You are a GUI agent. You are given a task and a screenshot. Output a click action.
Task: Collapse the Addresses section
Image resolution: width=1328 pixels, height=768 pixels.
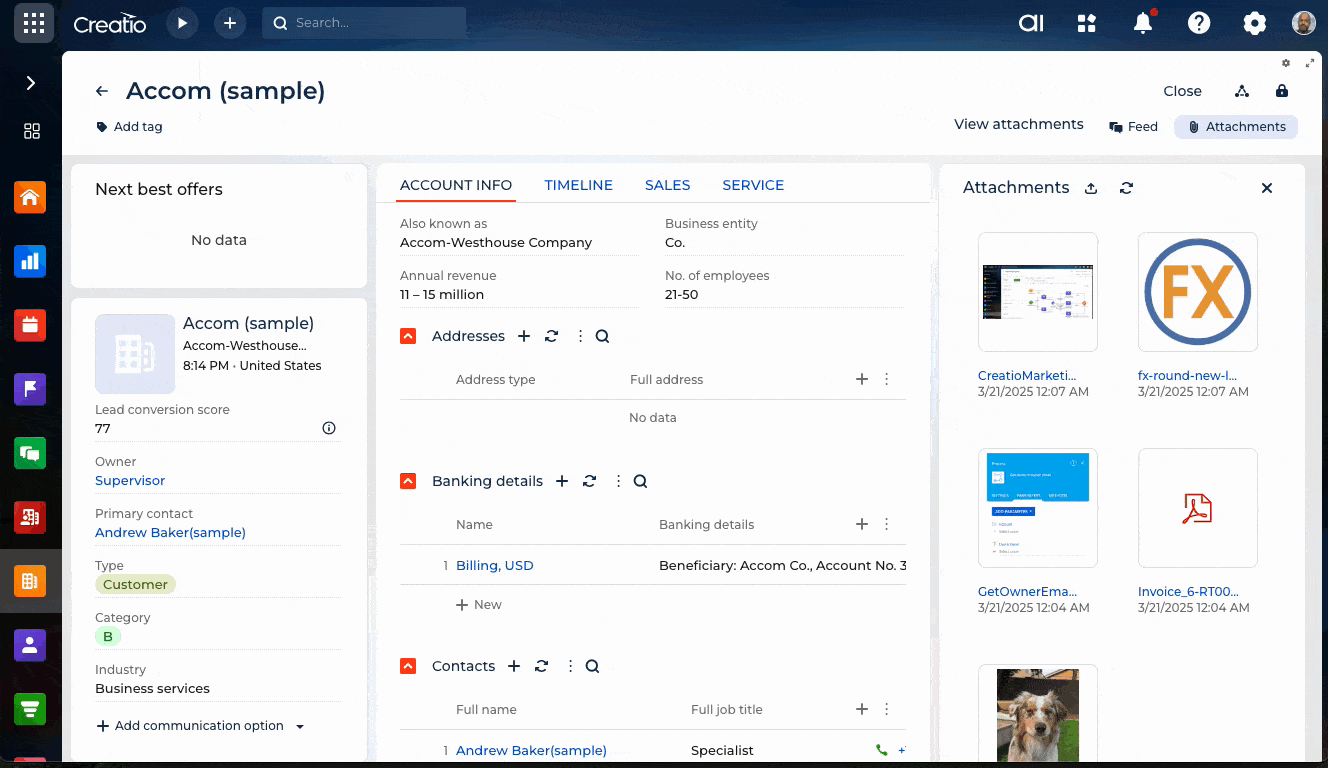tap(408, 336)
